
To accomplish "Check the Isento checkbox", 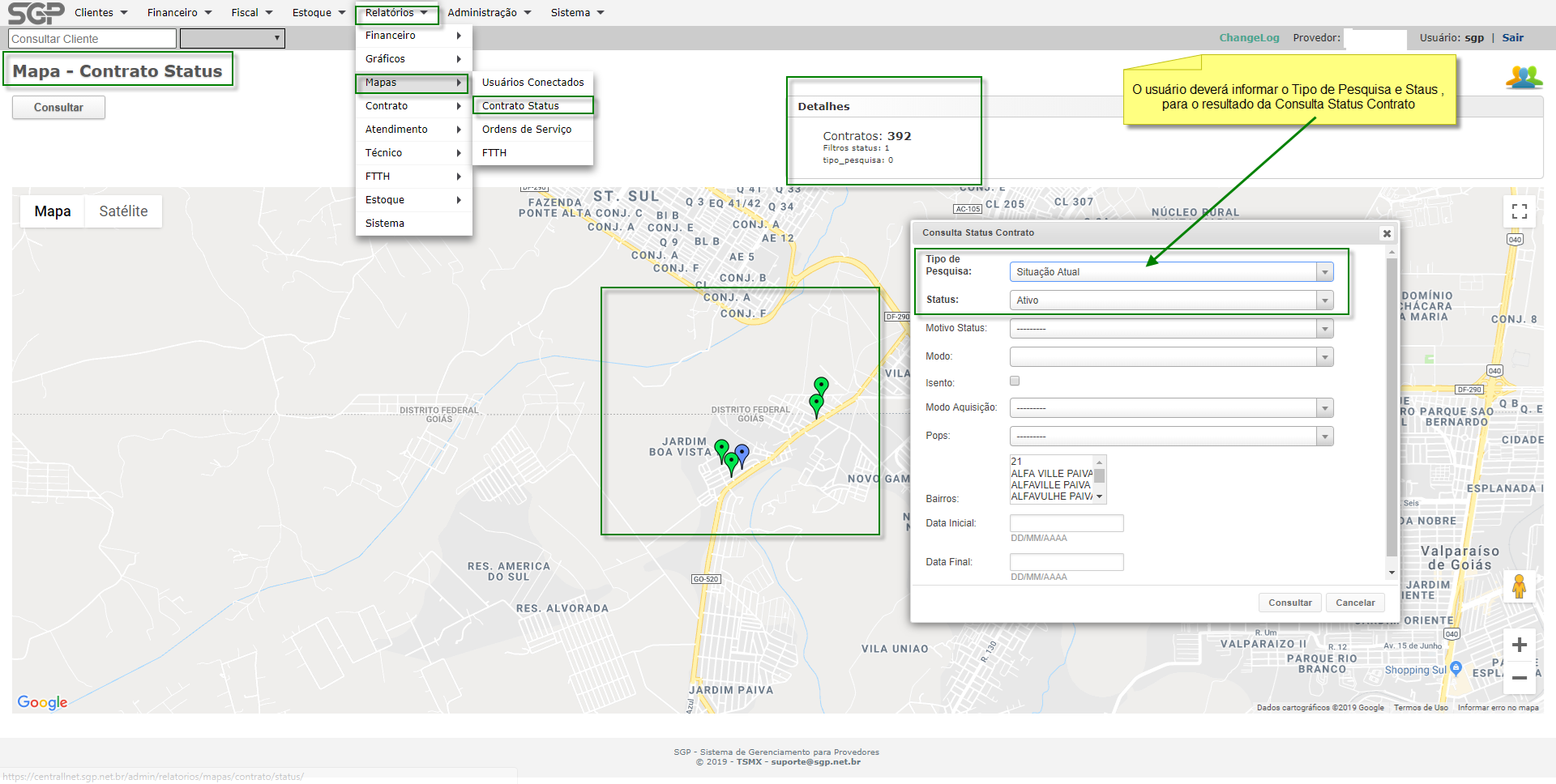I will tap(1015, 381).
